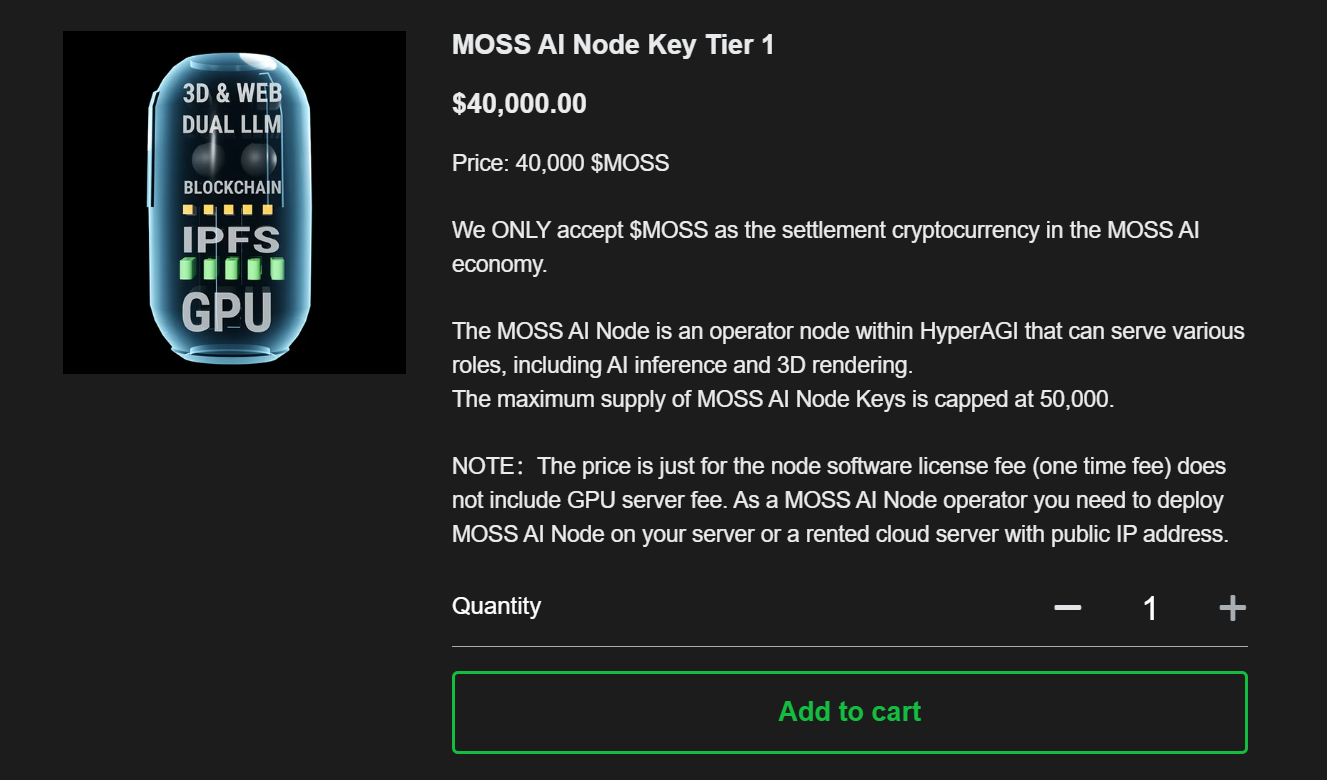Screen dimensions: 1327x780
Task: Click the GPU label in the product image
Action: (x=226, y=311)
